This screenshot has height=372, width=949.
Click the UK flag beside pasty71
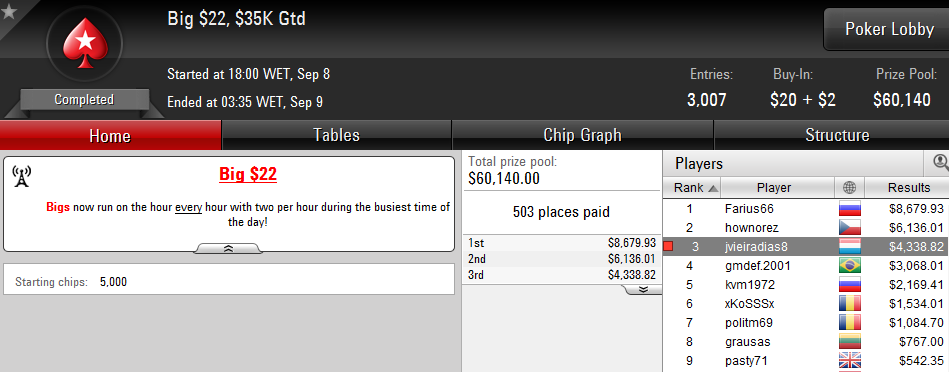pyautogui.click(x=850, y=361)
